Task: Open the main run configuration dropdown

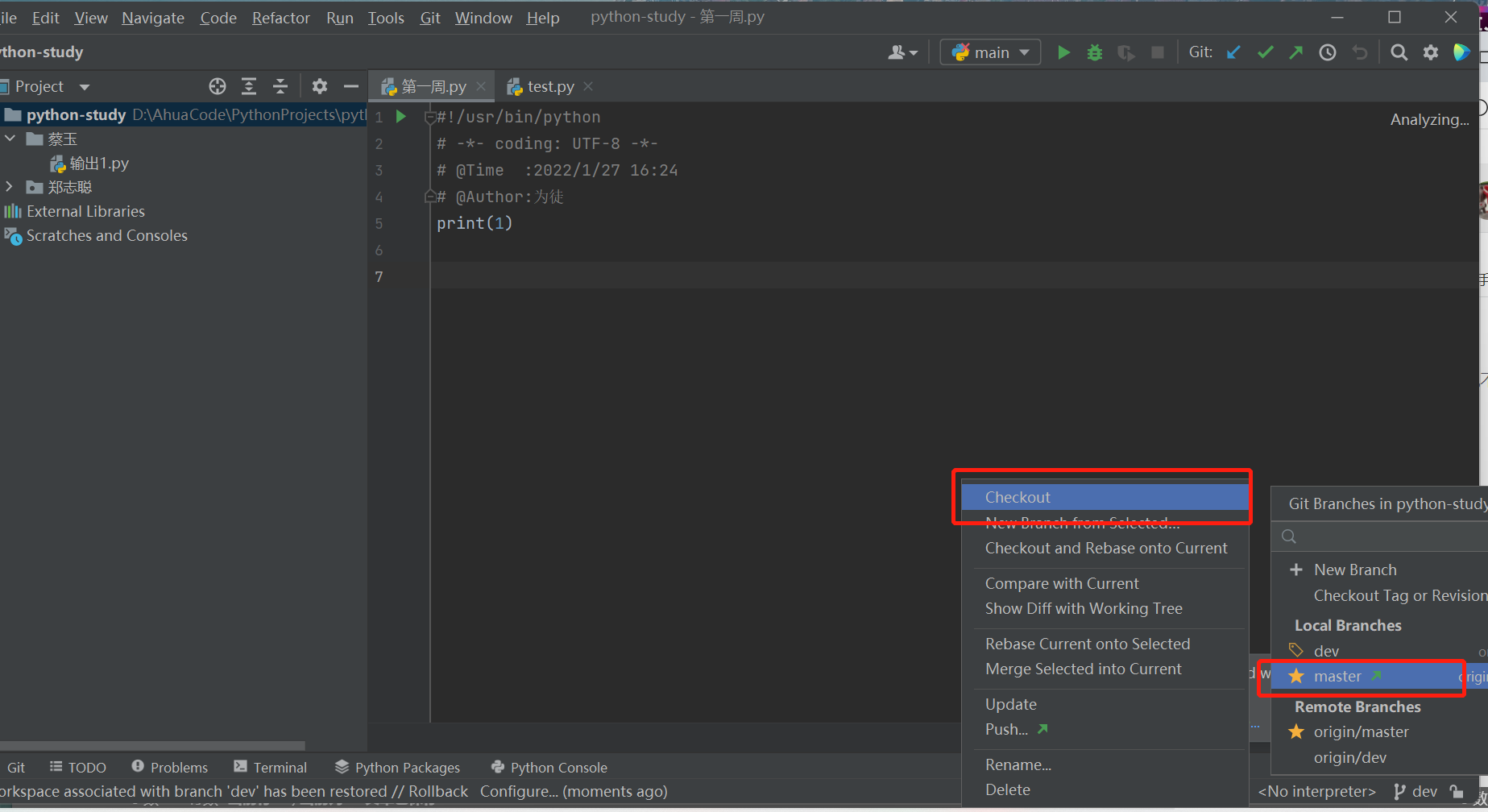Action: (x=990, y=52)
